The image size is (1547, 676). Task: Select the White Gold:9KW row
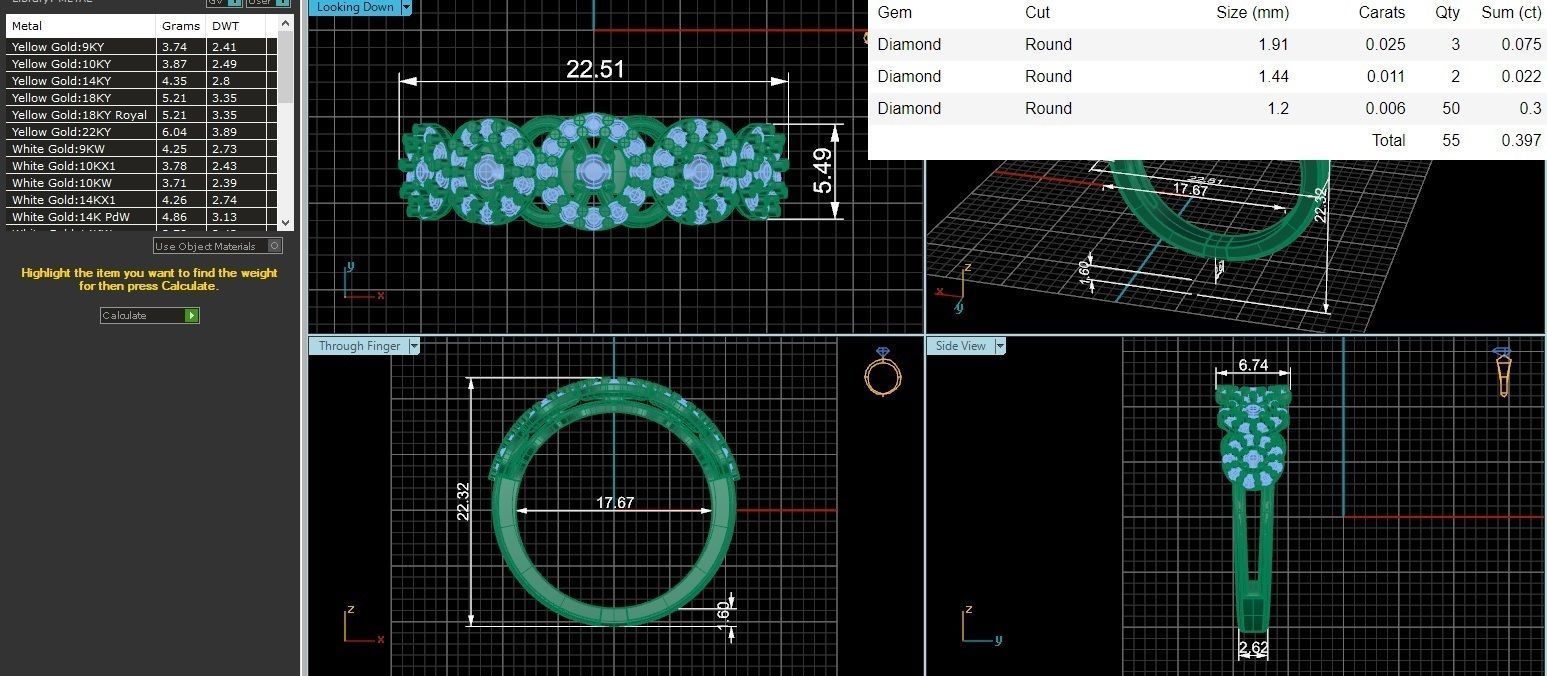coord(141,149)
